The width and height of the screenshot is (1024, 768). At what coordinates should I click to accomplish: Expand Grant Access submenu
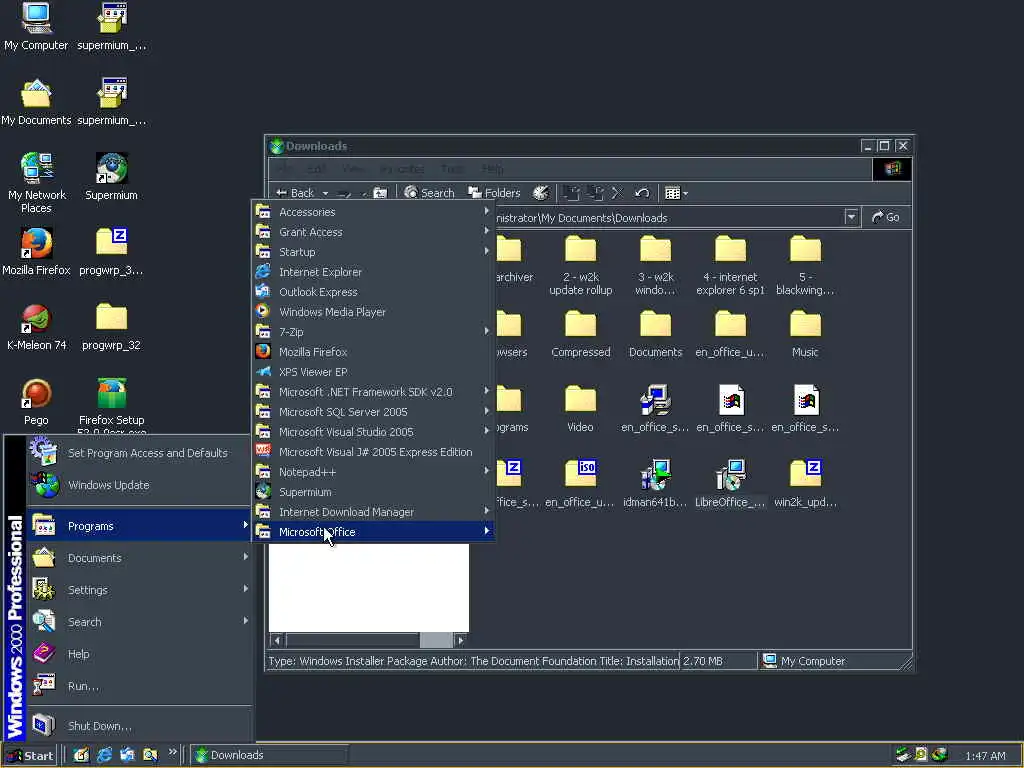pyautogui.click(x=373, y=232)
